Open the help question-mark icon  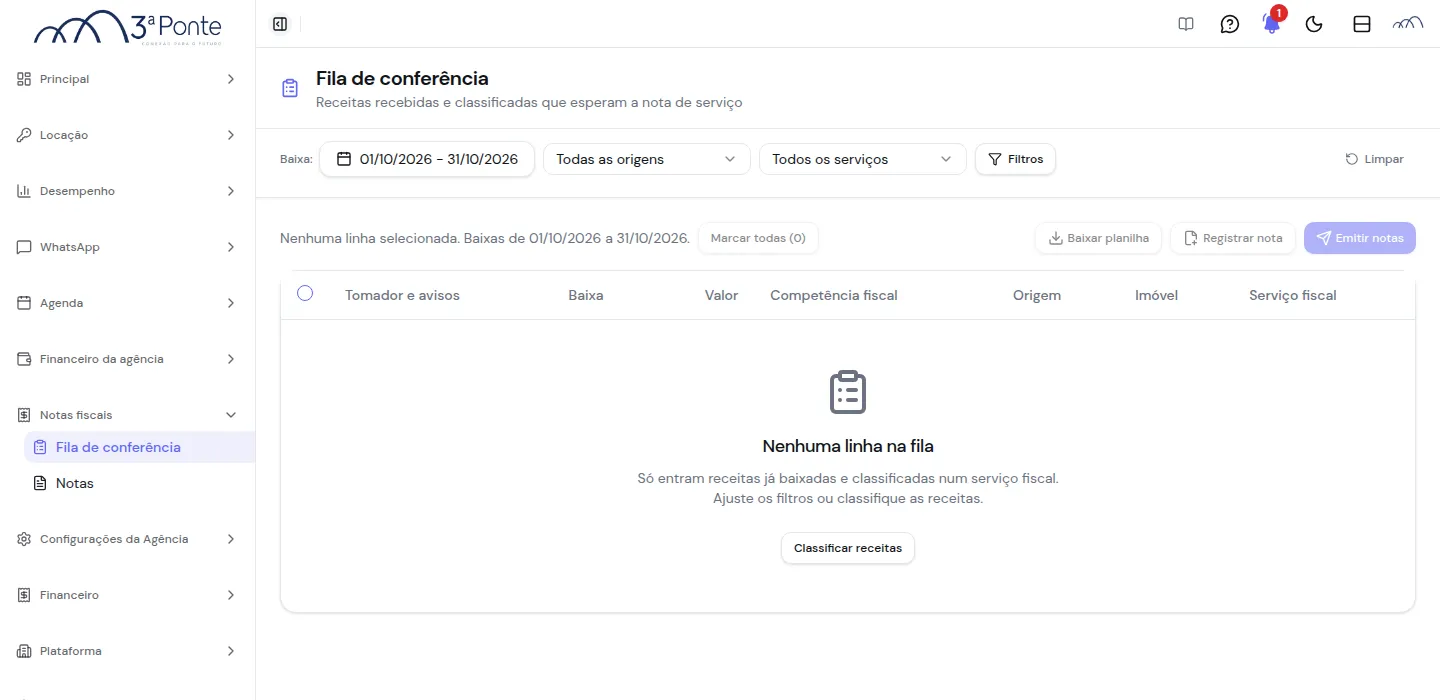point(1230,24)
